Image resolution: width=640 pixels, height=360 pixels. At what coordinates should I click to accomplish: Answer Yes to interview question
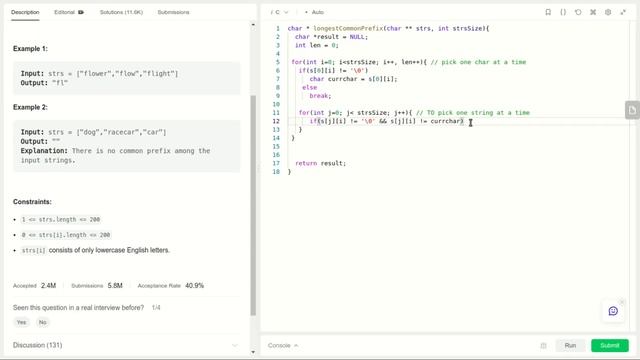(x=21, y=322)
